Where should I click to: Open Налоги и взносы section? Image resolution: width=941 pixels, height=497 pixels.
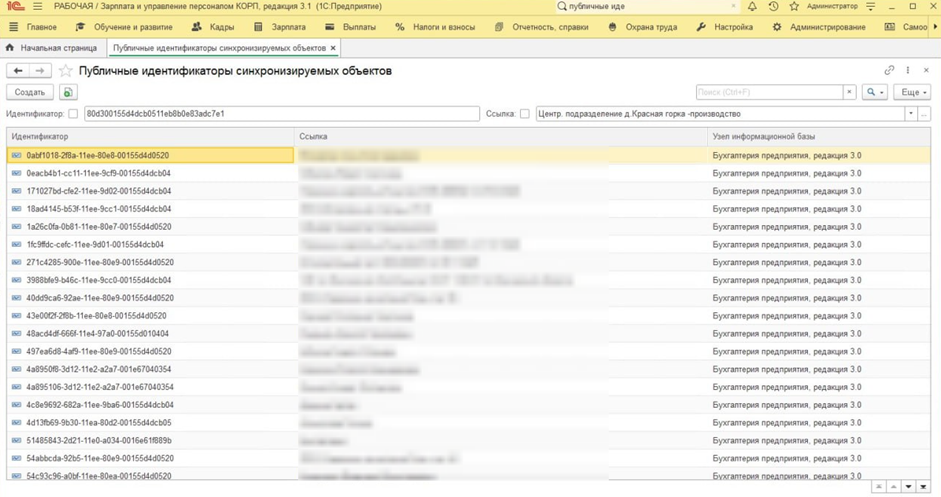pyautogui.click(x=435, y=27)
